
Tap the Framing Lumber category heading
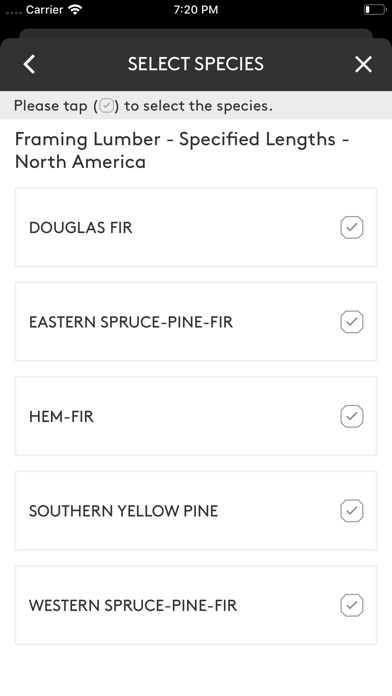pyautogui.click(x=182, y=150)
